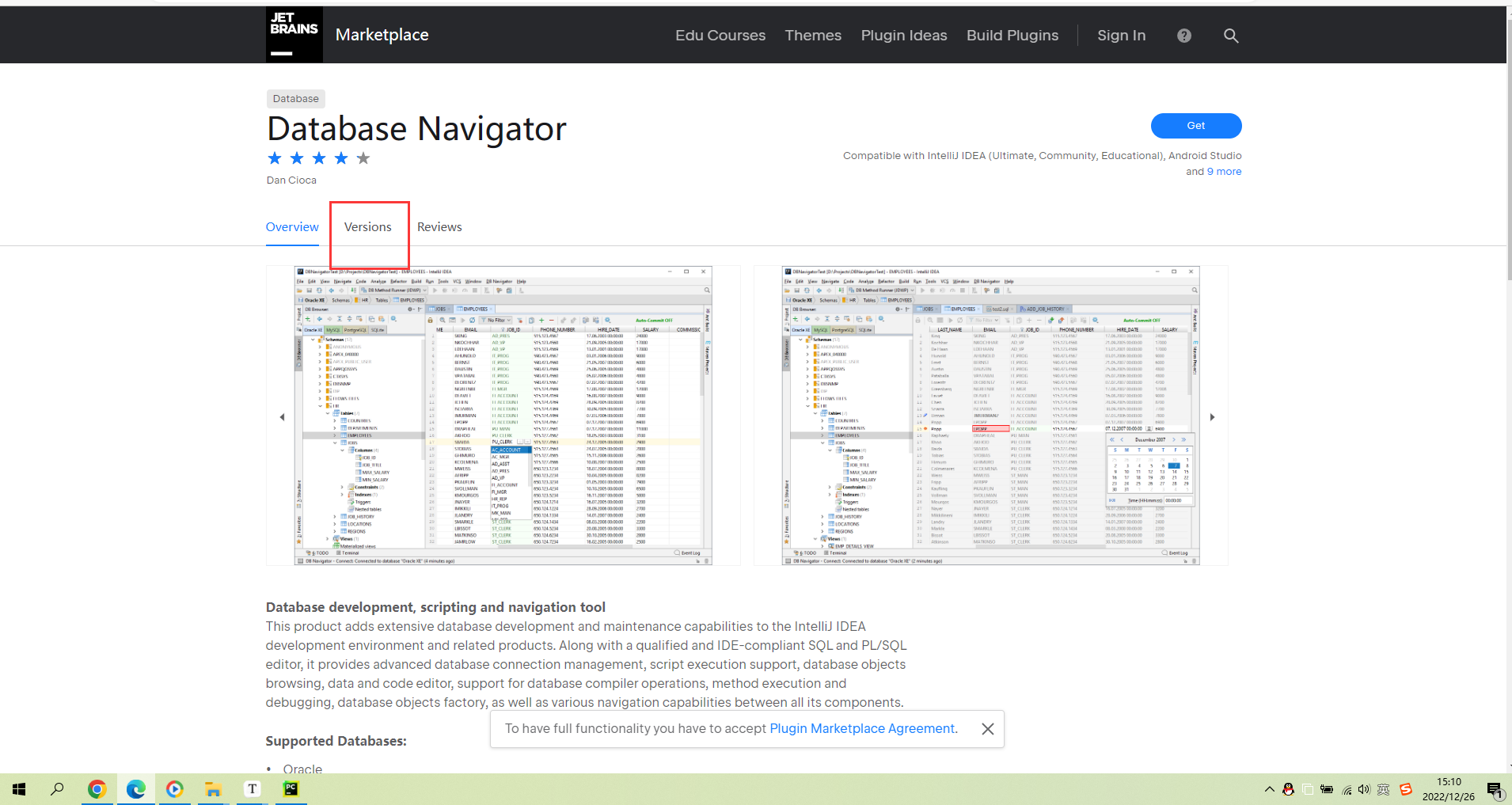This screenshot has width=1512, height=805.
Task: Open the left plugin screenshot thumbnail
Action: pos(503,416)
